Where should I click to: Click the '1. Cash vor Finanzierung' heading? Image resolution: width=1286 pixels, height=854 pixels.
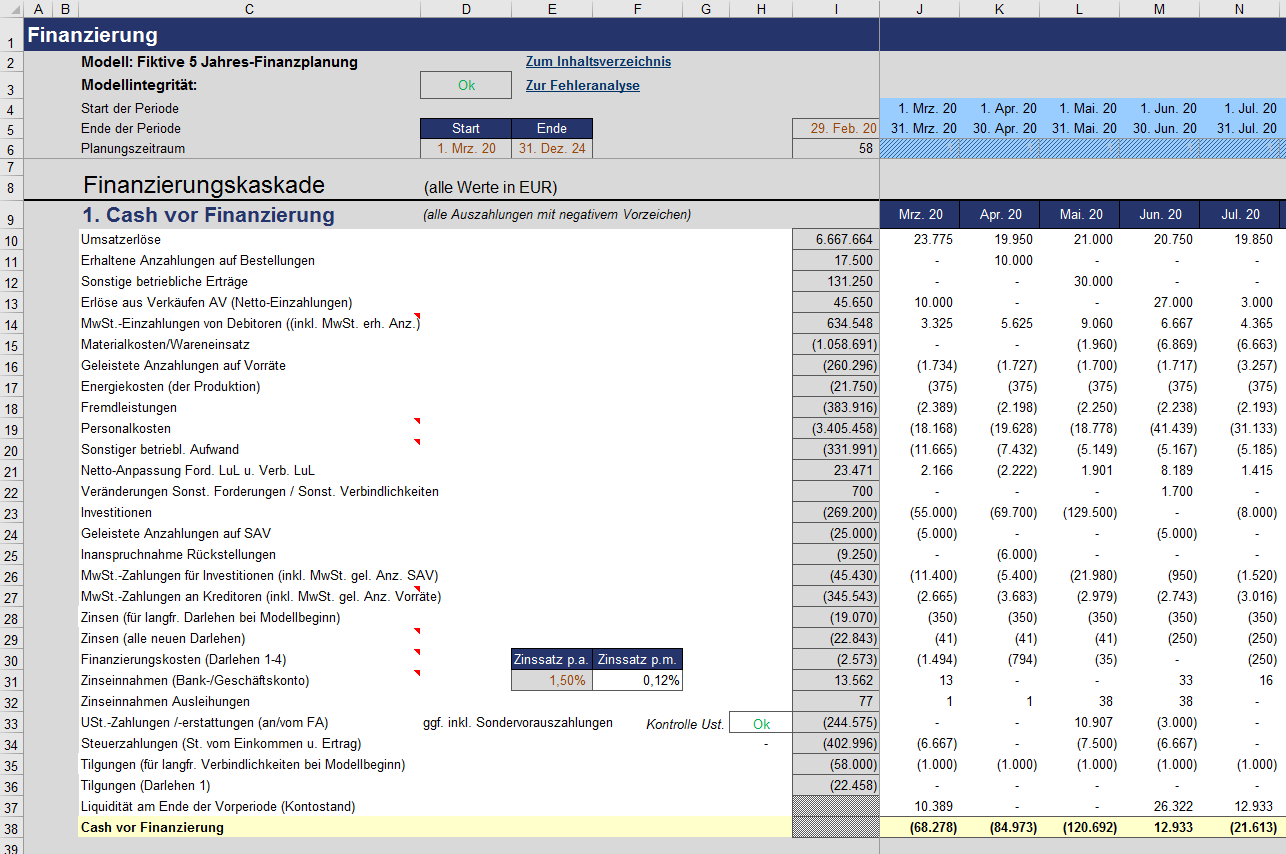(x=209, y=215)
